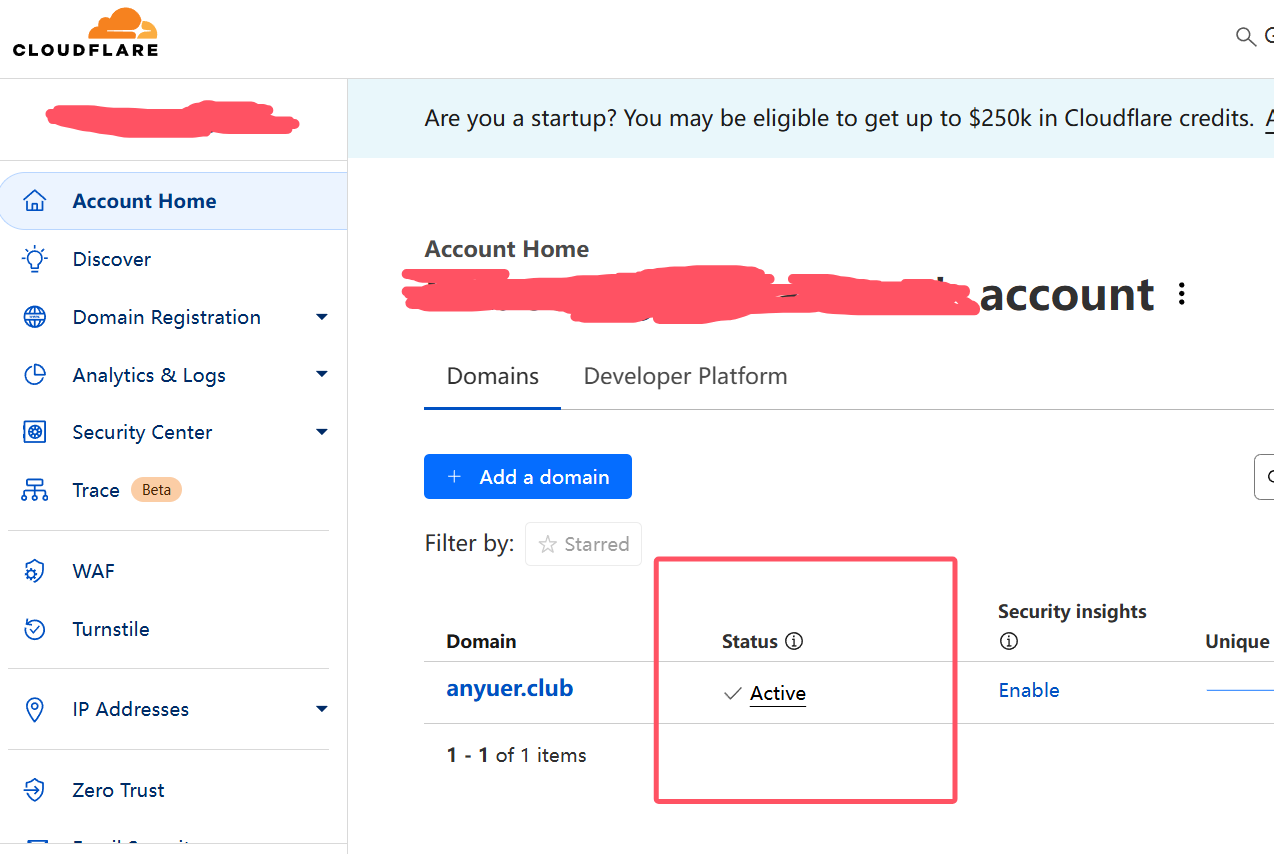Viewport: 1274px width, 854px height.
Task: Click the Status column info icon
Action: click(x=794, y=641)
